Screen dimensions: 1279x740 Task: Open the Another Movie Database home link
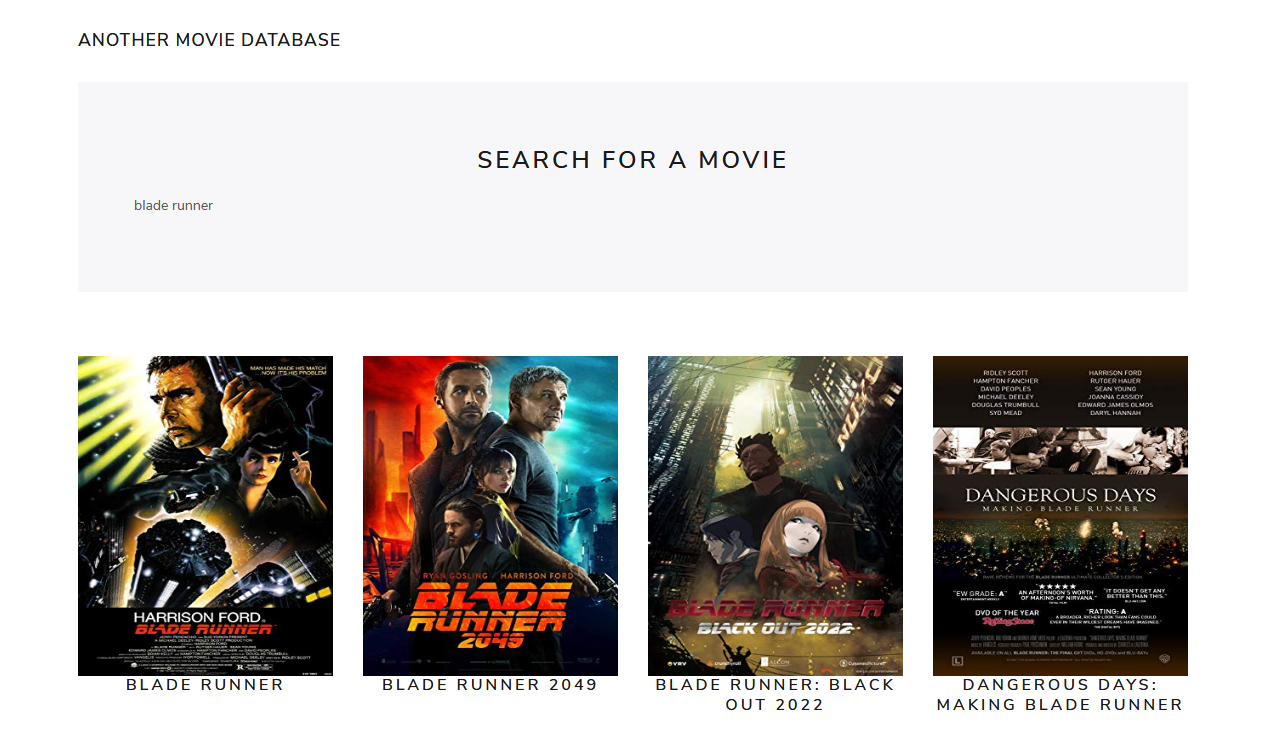pos(209,40)
